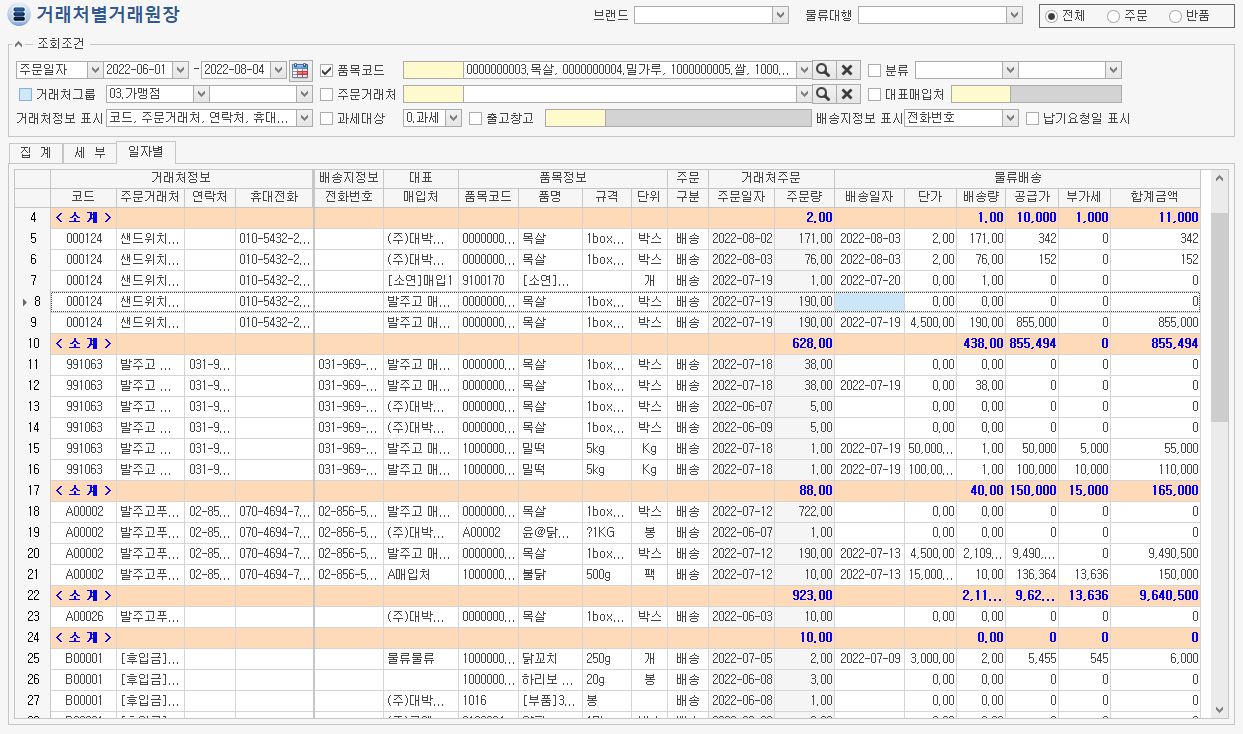Screen dimensions: 1243x734
Task: Click the 물류물류 cell in row 25
Action: point(420,658)
